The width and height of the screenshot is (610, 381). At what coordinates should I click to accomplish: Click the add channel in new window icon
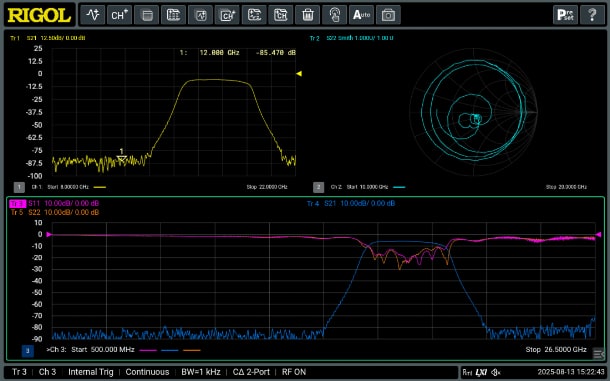(x=227, y=15)
